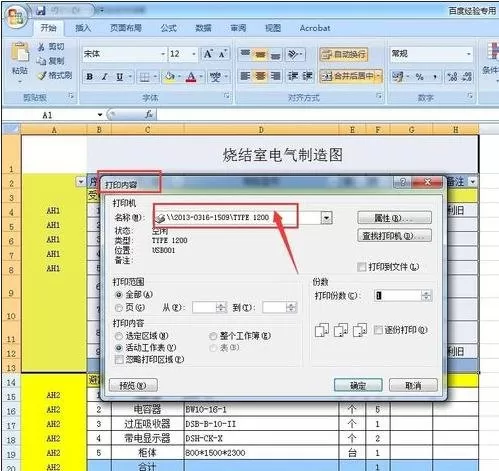The image size is (499, 471).
Task: Select 整个工作簿 print content option
Action: click(x=213, y=336)
